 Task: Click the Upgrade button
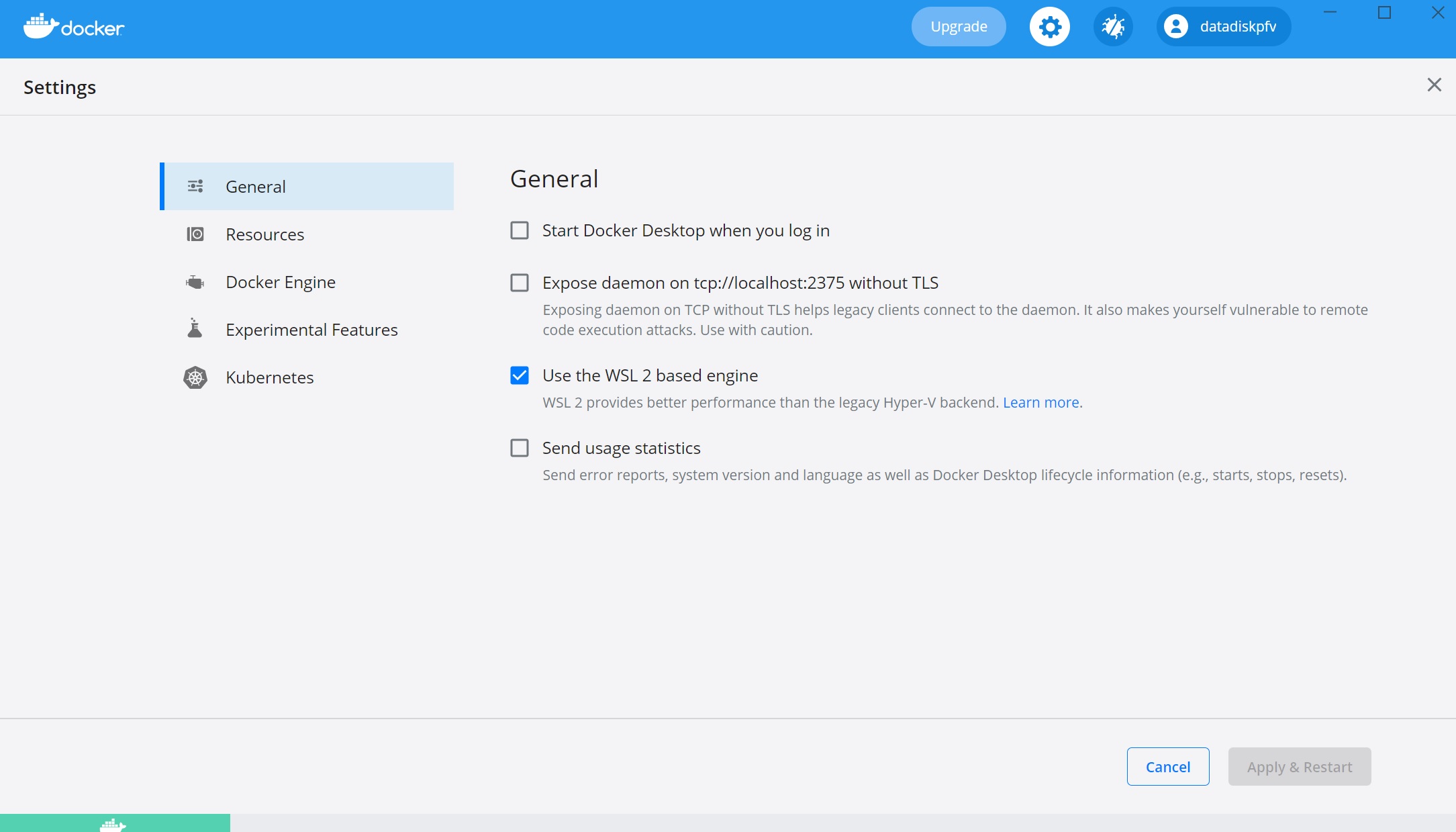coord(959,27)
